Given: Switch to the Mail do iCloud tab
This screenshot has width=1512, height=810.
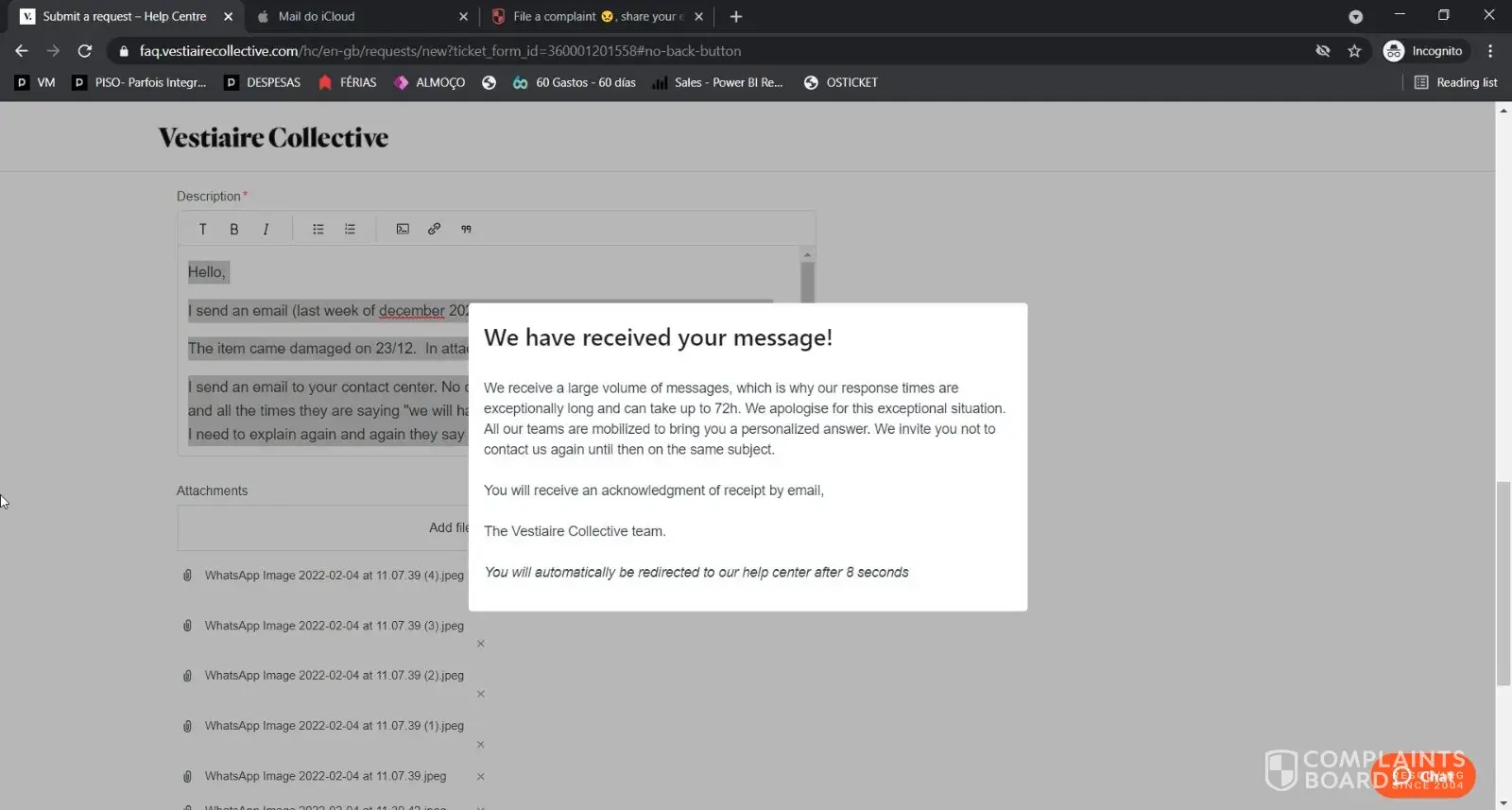Looking at the screenshot, I should pyautogui.click(x=361, y=16).
